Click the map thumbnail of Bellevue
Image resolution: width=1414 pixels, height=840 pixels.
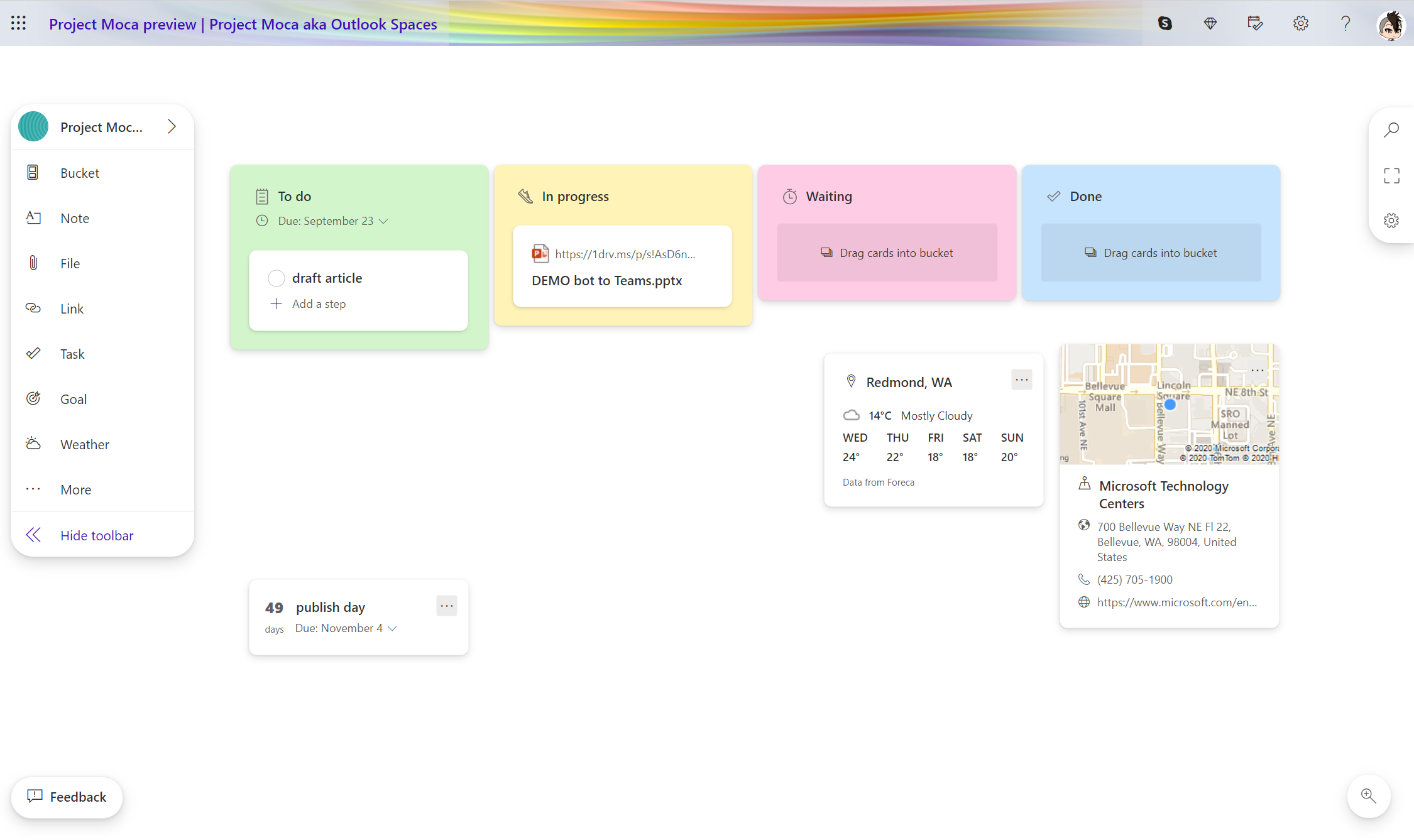[x=1169, y=404]
